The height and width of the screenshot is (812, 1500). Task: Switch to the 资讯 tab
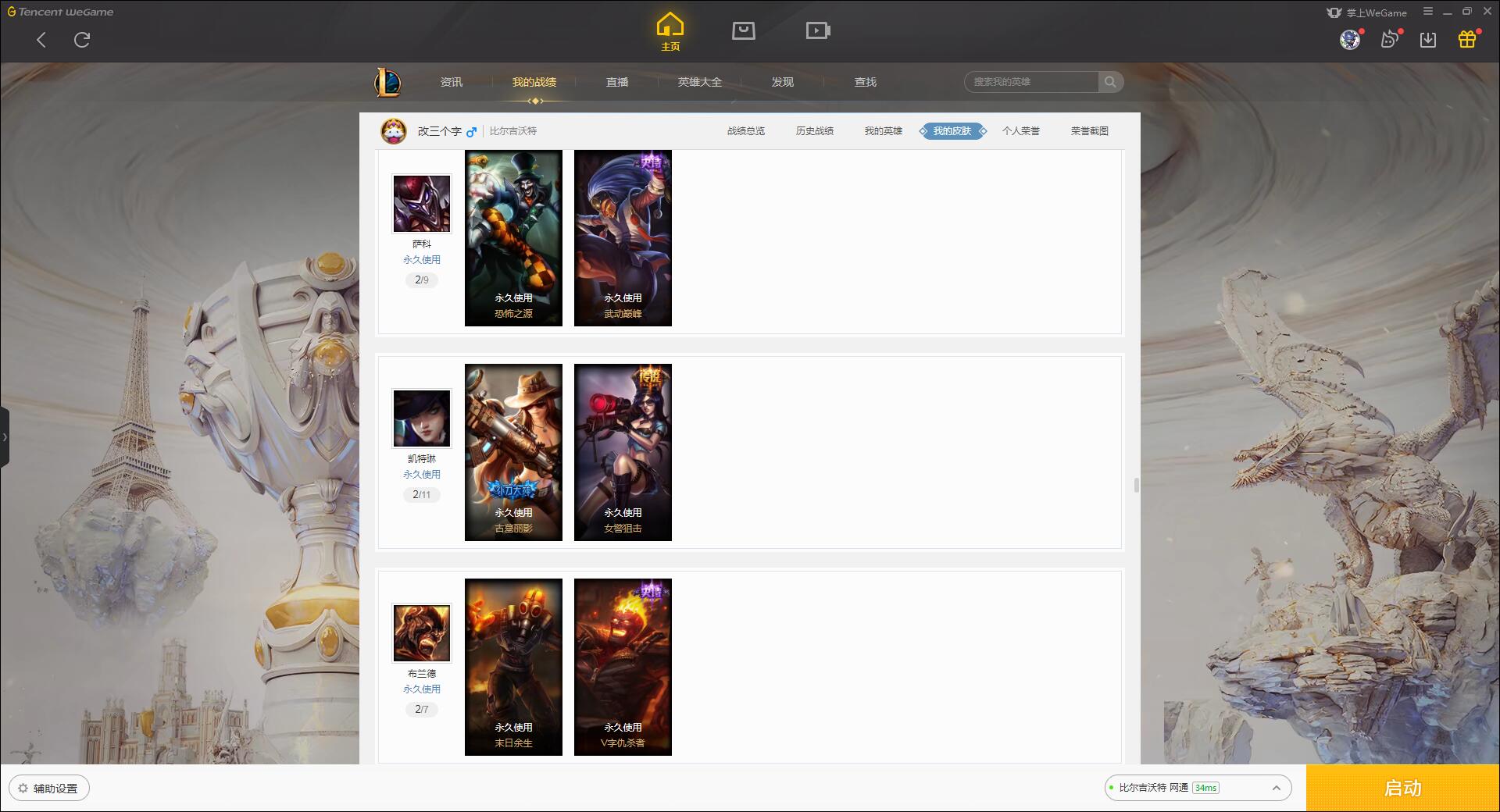(452, 82)
